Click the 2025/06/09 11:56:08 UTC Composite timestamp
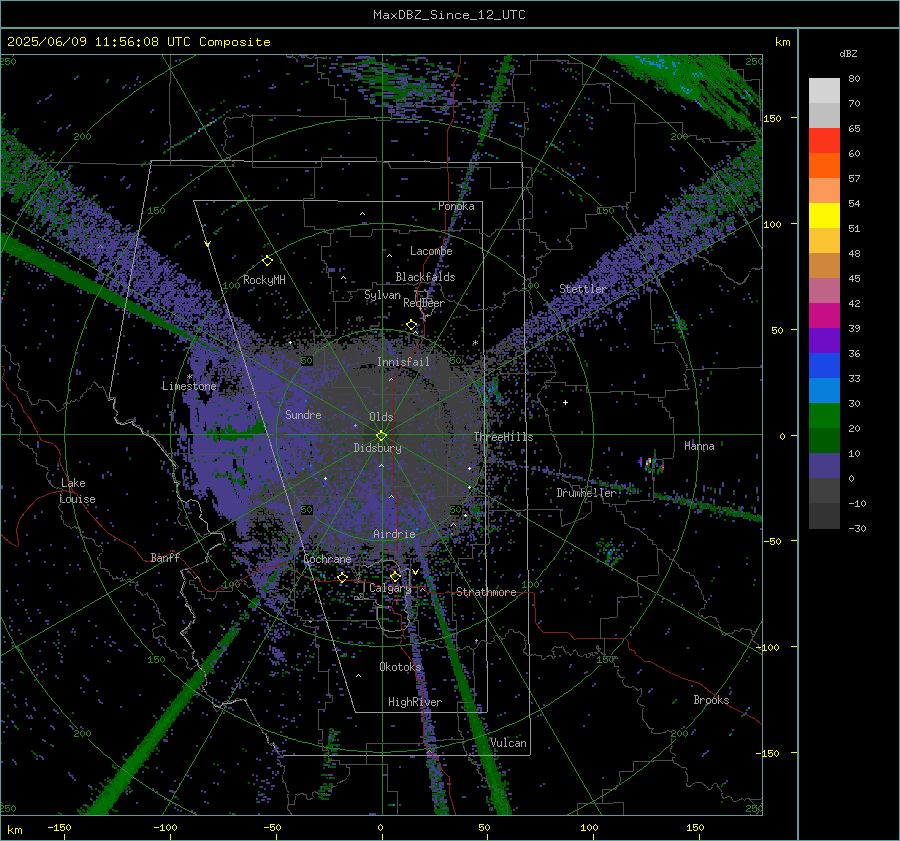The image size is (900, 841). (139, 42)
